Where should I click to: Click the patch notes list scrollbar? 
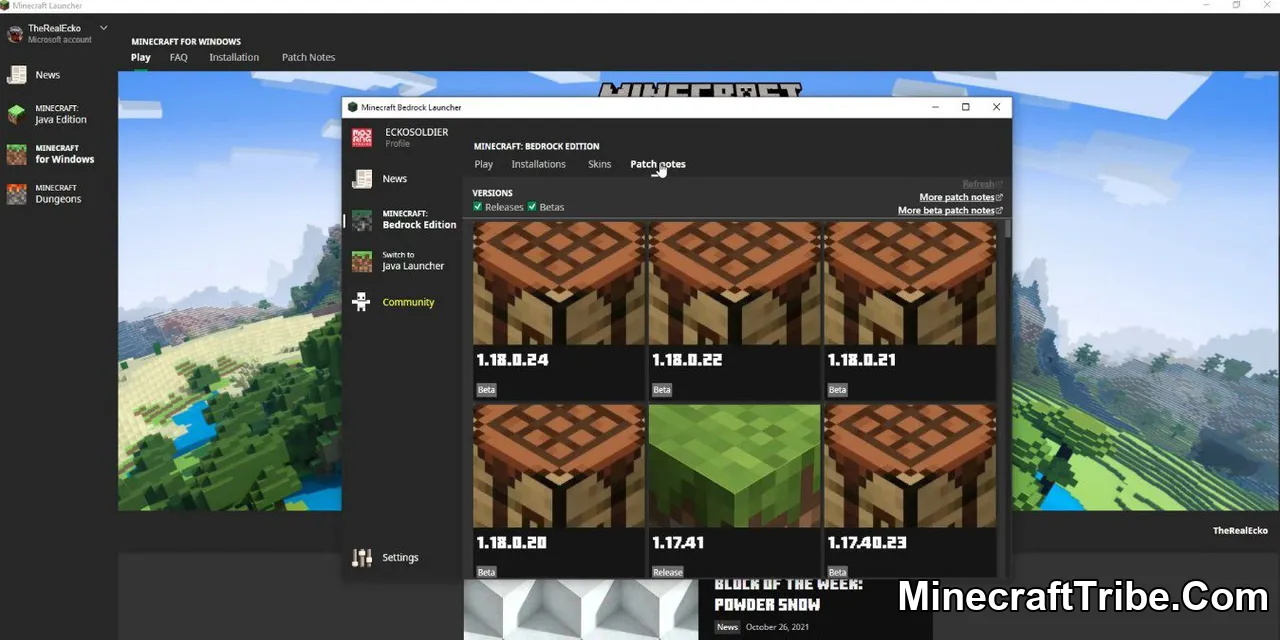[1007, 229]
